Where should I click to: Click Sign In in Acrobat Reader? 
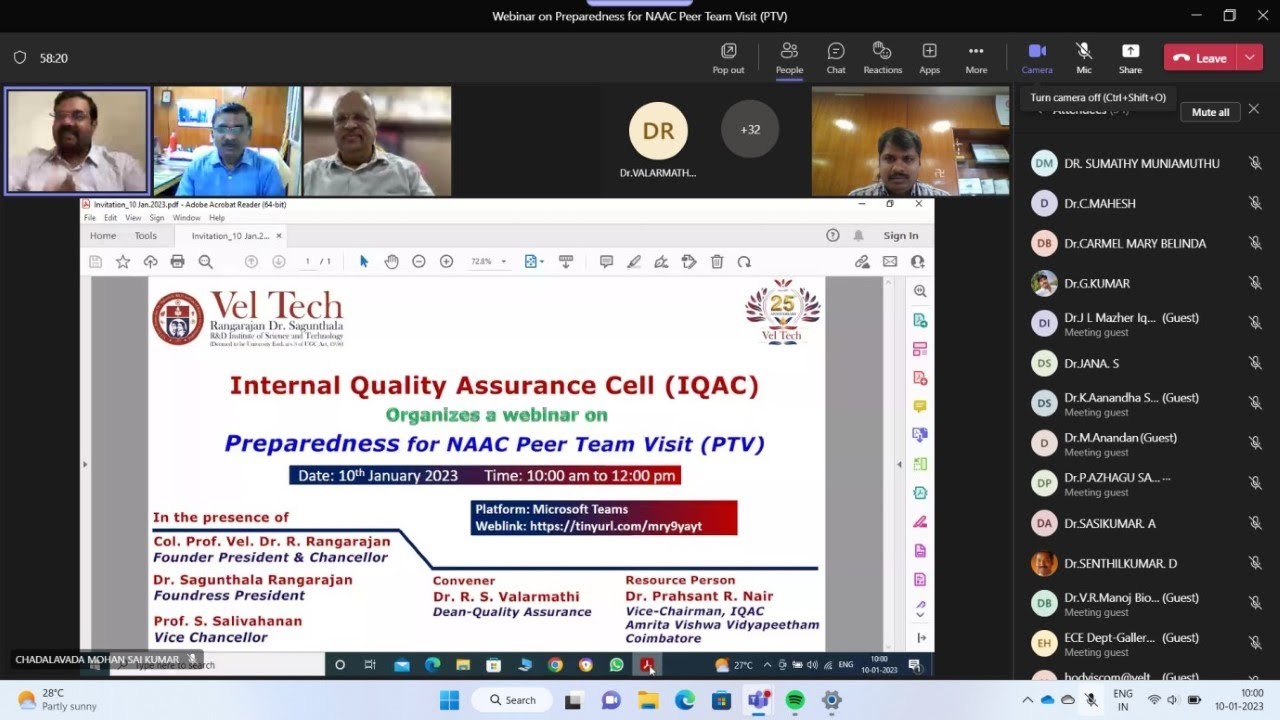(x=901, y=236)
